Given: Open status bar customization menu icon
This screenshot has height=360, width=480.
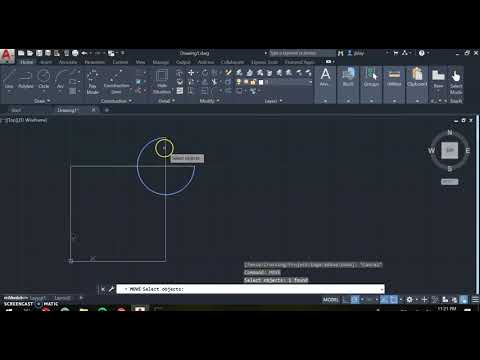Looking at the screenshot, I should point(475,300).
